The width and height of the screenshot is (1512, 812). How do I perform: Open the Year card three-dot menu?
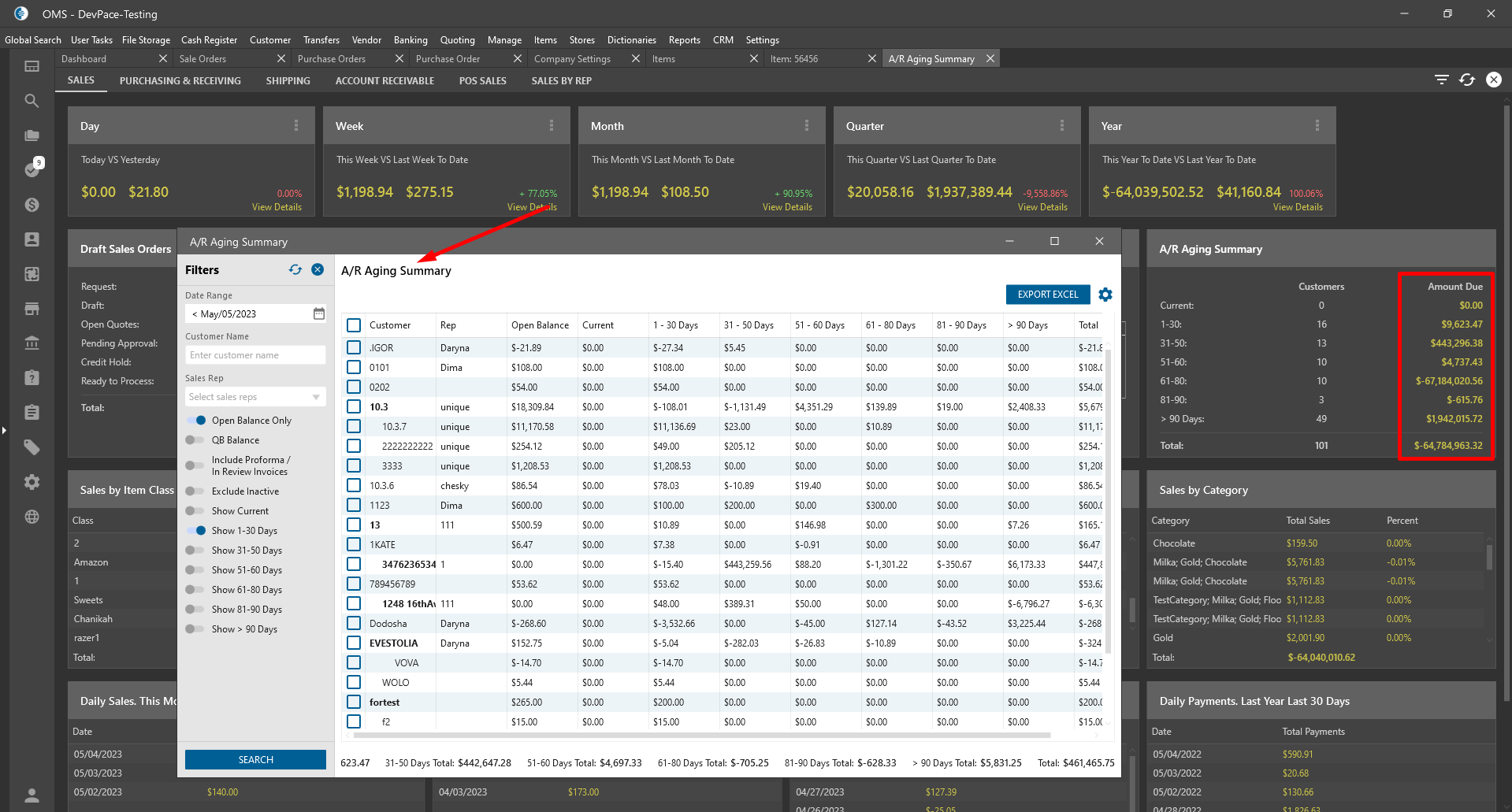coord(1317,126)
